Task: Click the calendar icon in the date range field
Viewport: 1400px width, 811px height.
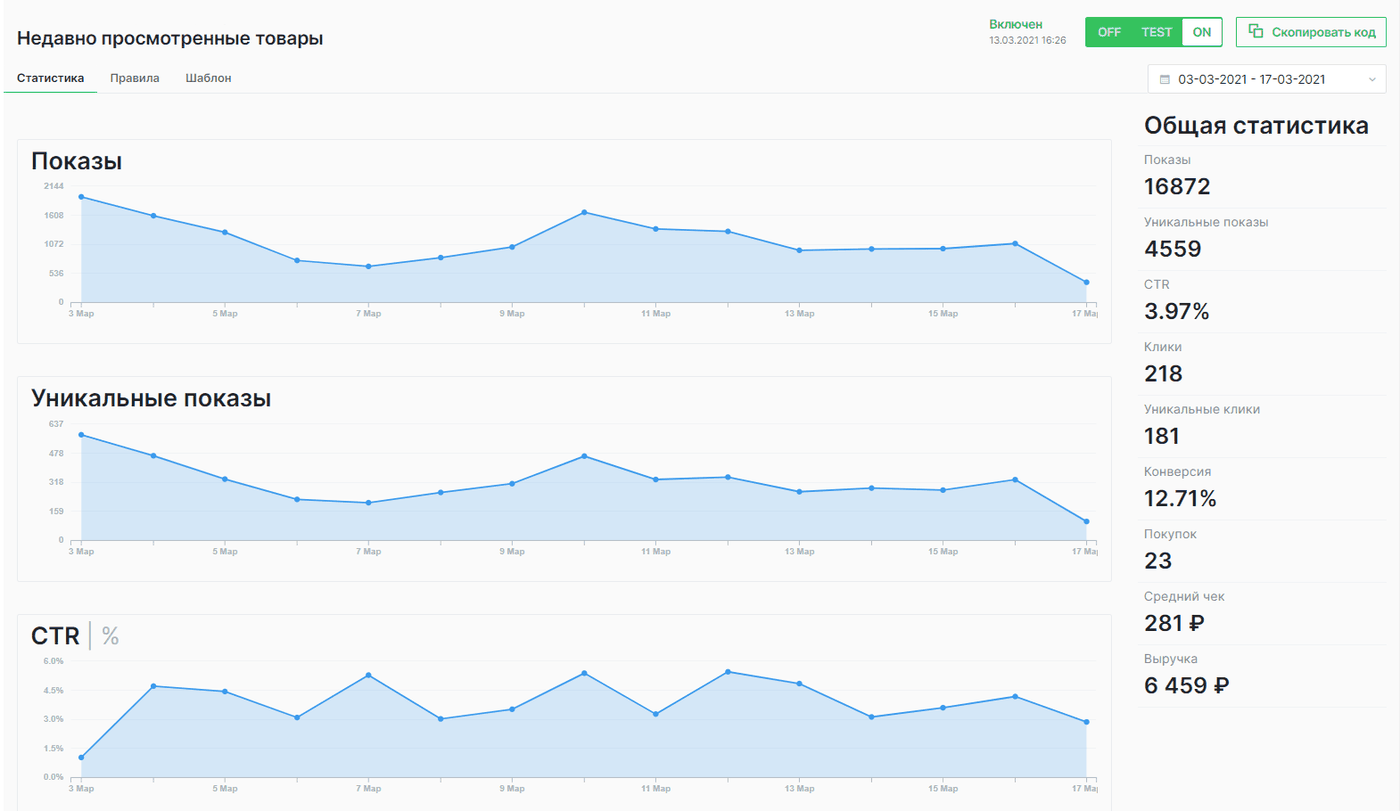Action: coord(1164,79)
